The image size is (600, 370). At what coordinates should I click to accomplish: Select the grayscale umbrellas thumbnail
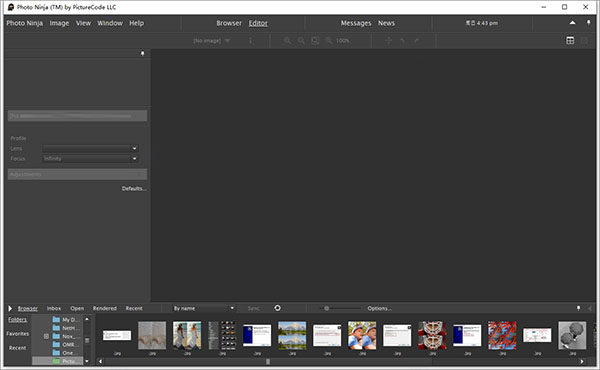click(572, 335)
